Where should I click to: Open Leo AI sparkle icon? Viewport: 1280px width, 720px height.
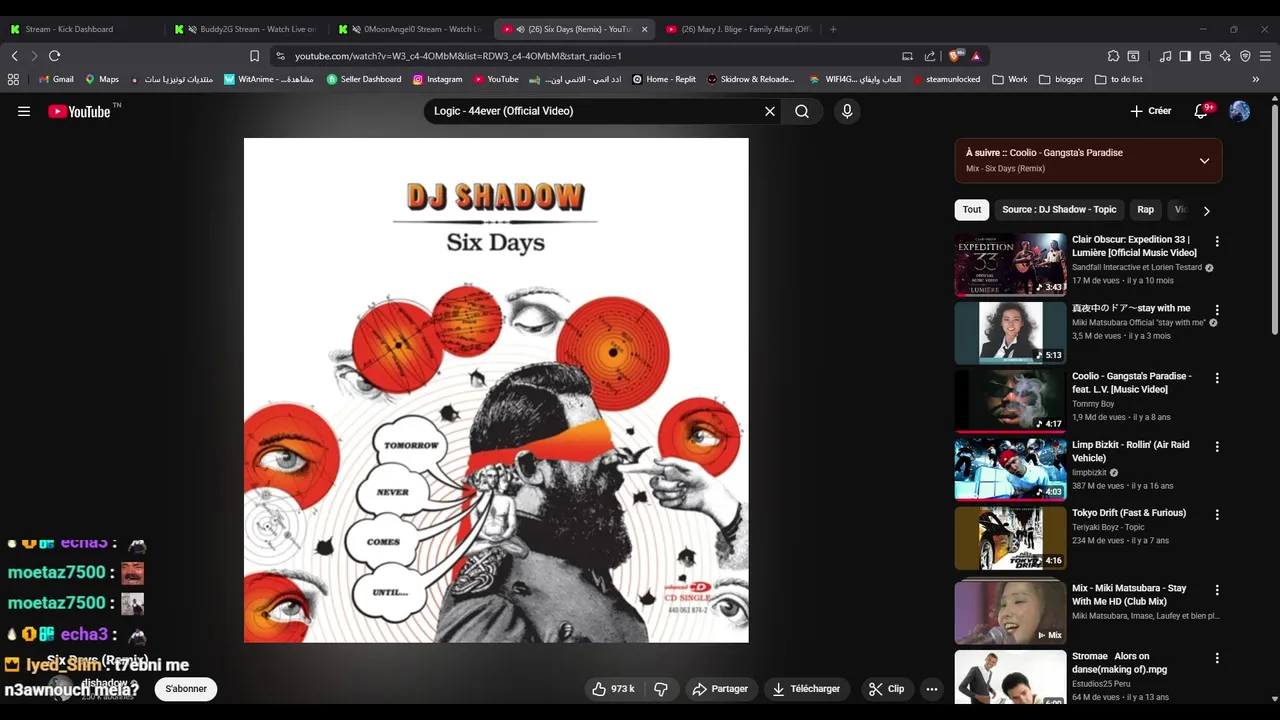[1225, 56]
